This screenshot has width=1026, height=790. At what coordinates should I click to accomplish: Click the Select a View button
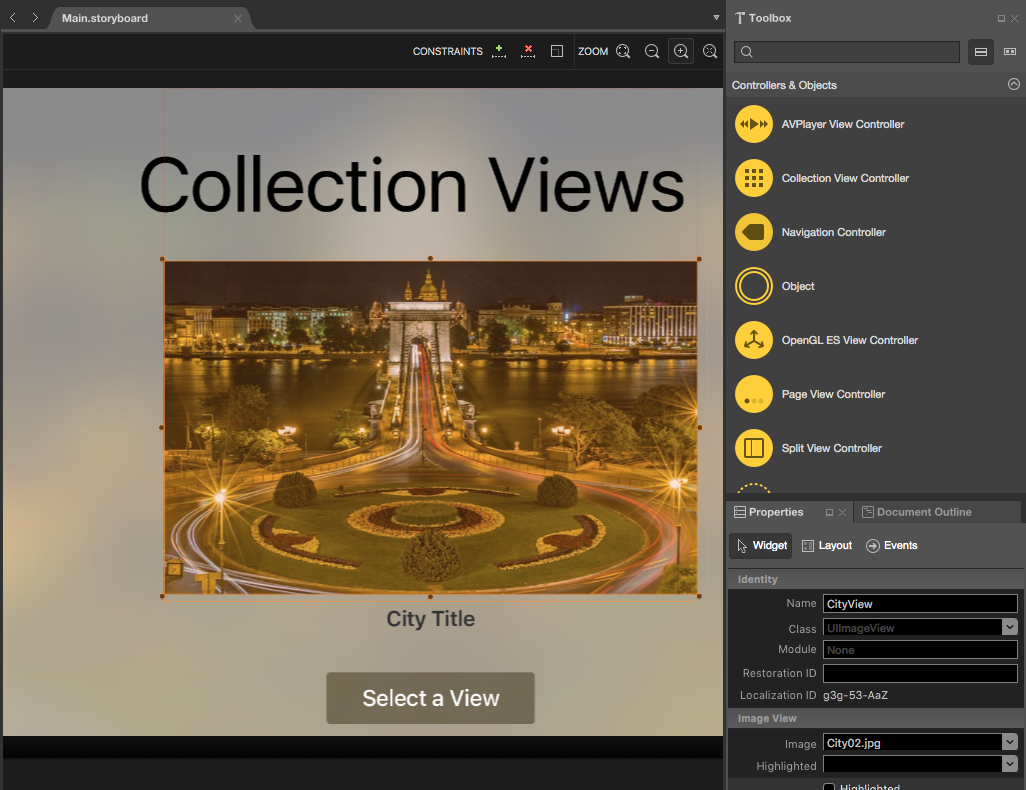pos(430,698)
